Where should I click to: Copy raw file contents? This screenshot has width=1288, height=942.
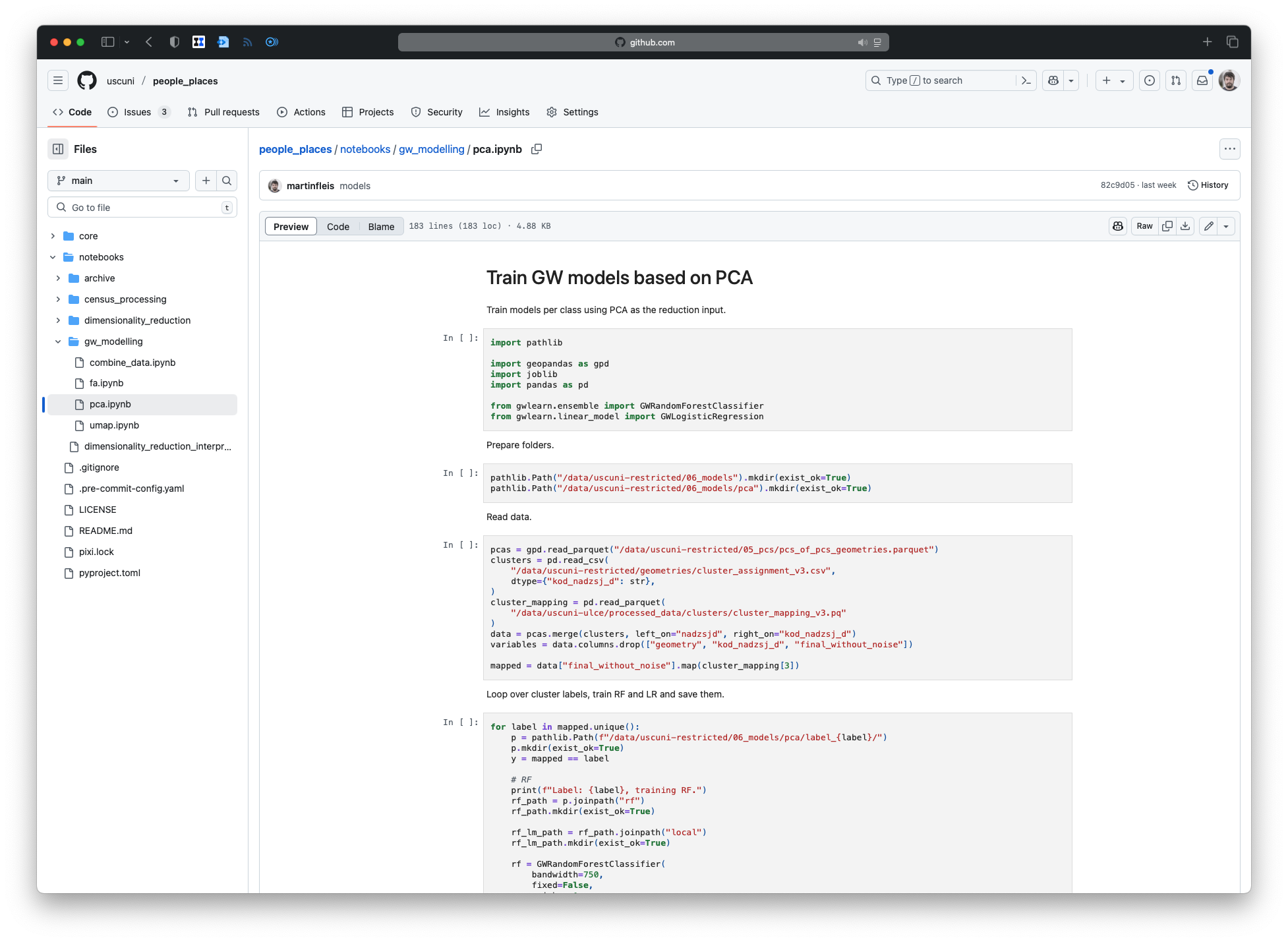point(1167,226)
